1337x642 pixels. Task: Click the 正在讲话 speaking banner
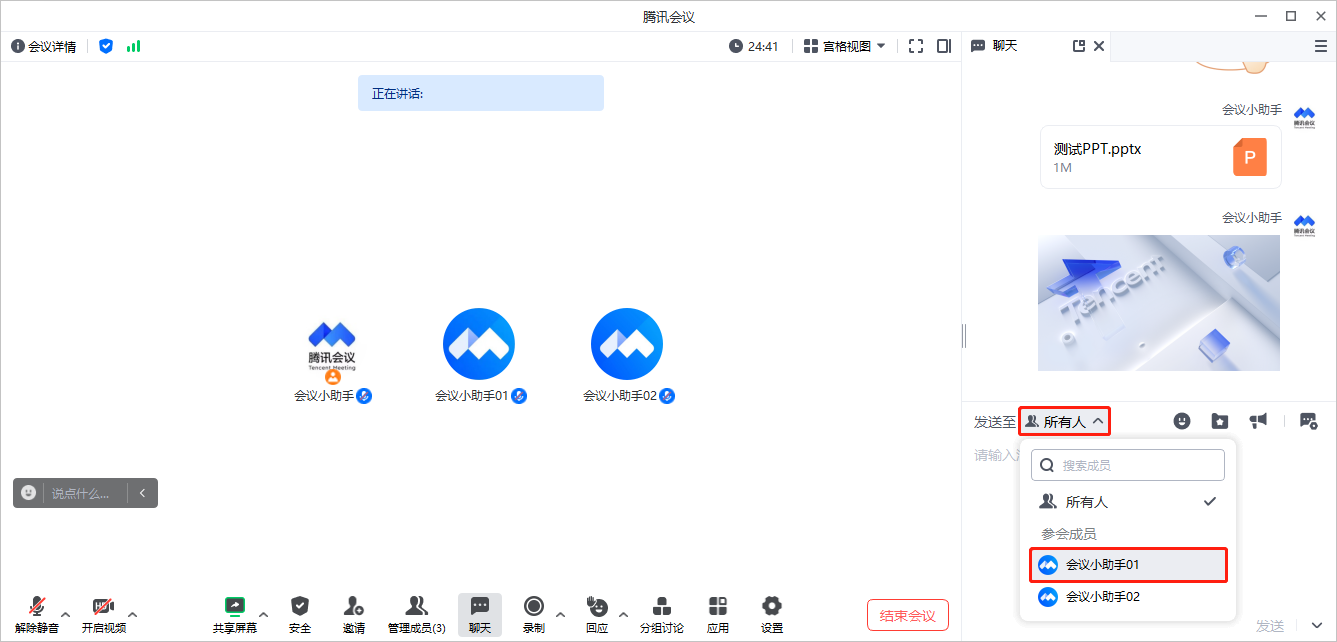tap(481, 93)
